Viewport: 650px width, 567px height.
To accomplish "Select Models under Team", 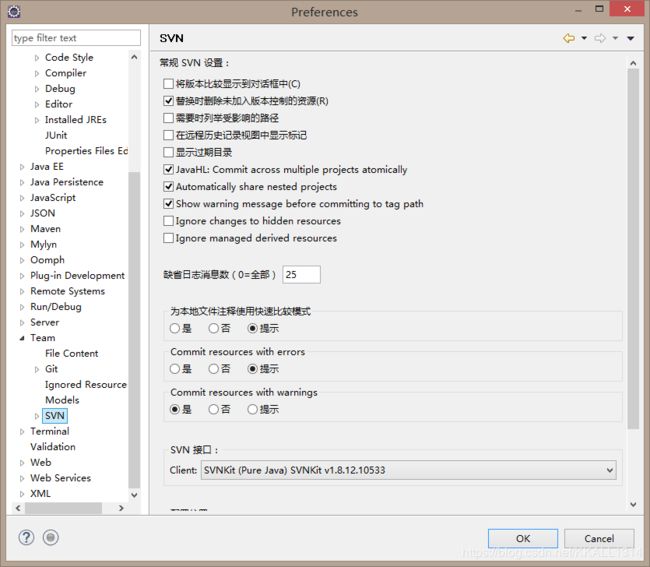I will coord(62,400).
